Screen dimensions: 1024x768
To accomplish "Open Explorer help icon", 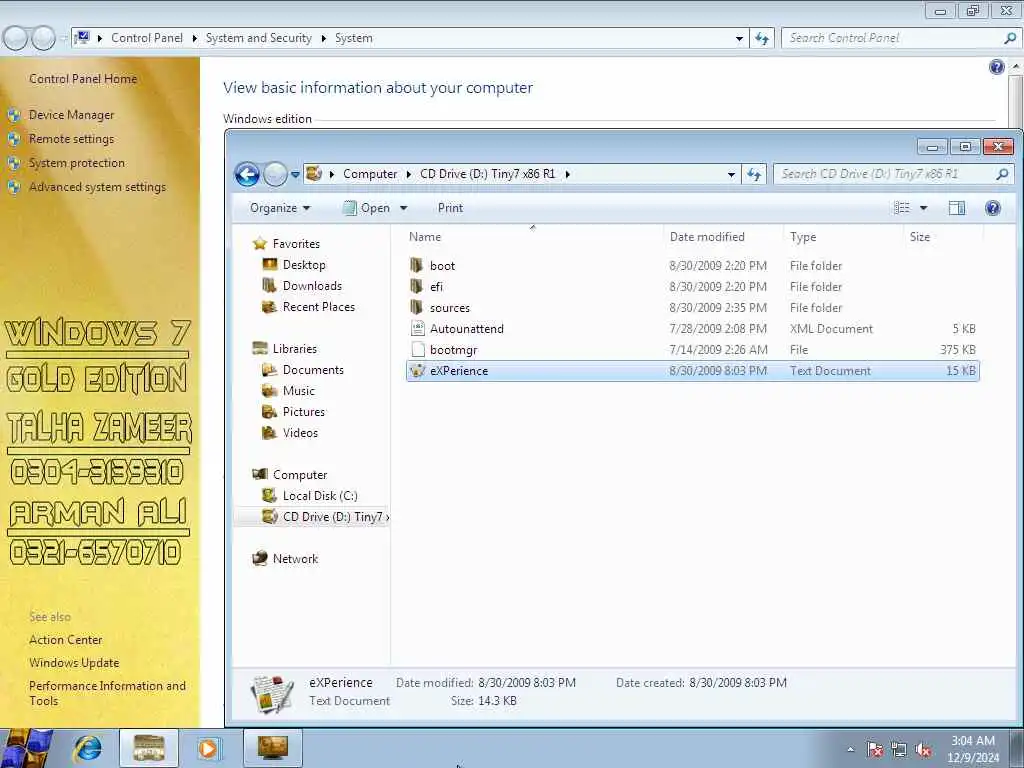I will [993, 208].
